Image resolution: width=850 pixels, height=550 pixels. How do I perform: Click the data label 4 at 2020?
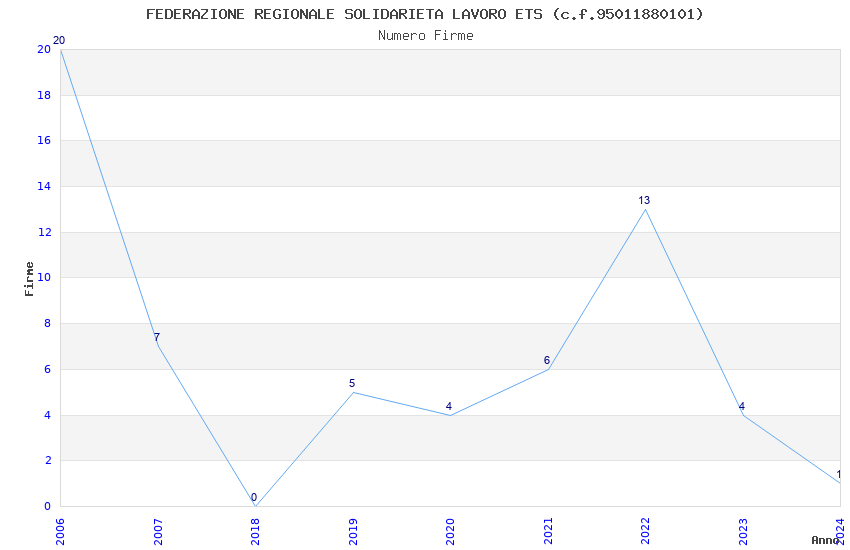(x=449, y=406)
